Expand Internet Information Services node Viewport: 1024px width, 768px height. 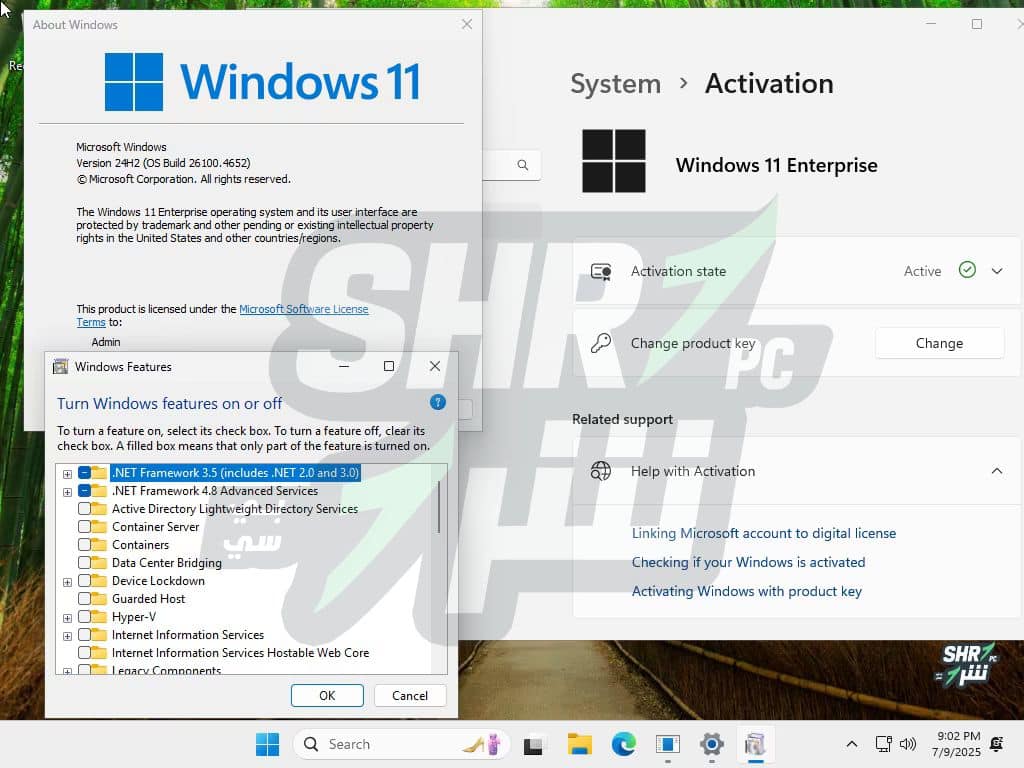coord(67,635)
